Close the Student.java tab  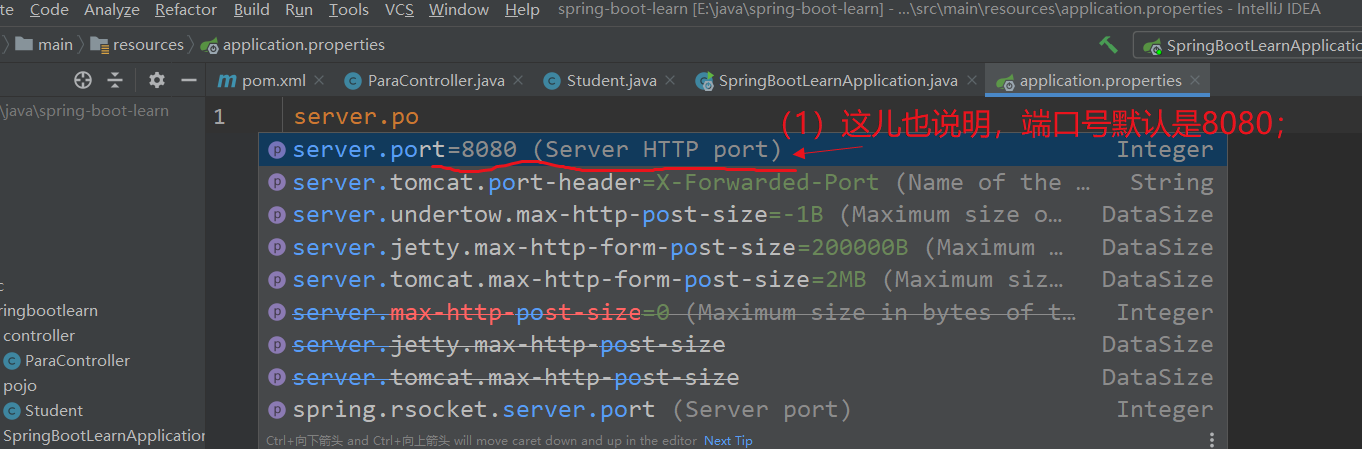coord(669,81)
